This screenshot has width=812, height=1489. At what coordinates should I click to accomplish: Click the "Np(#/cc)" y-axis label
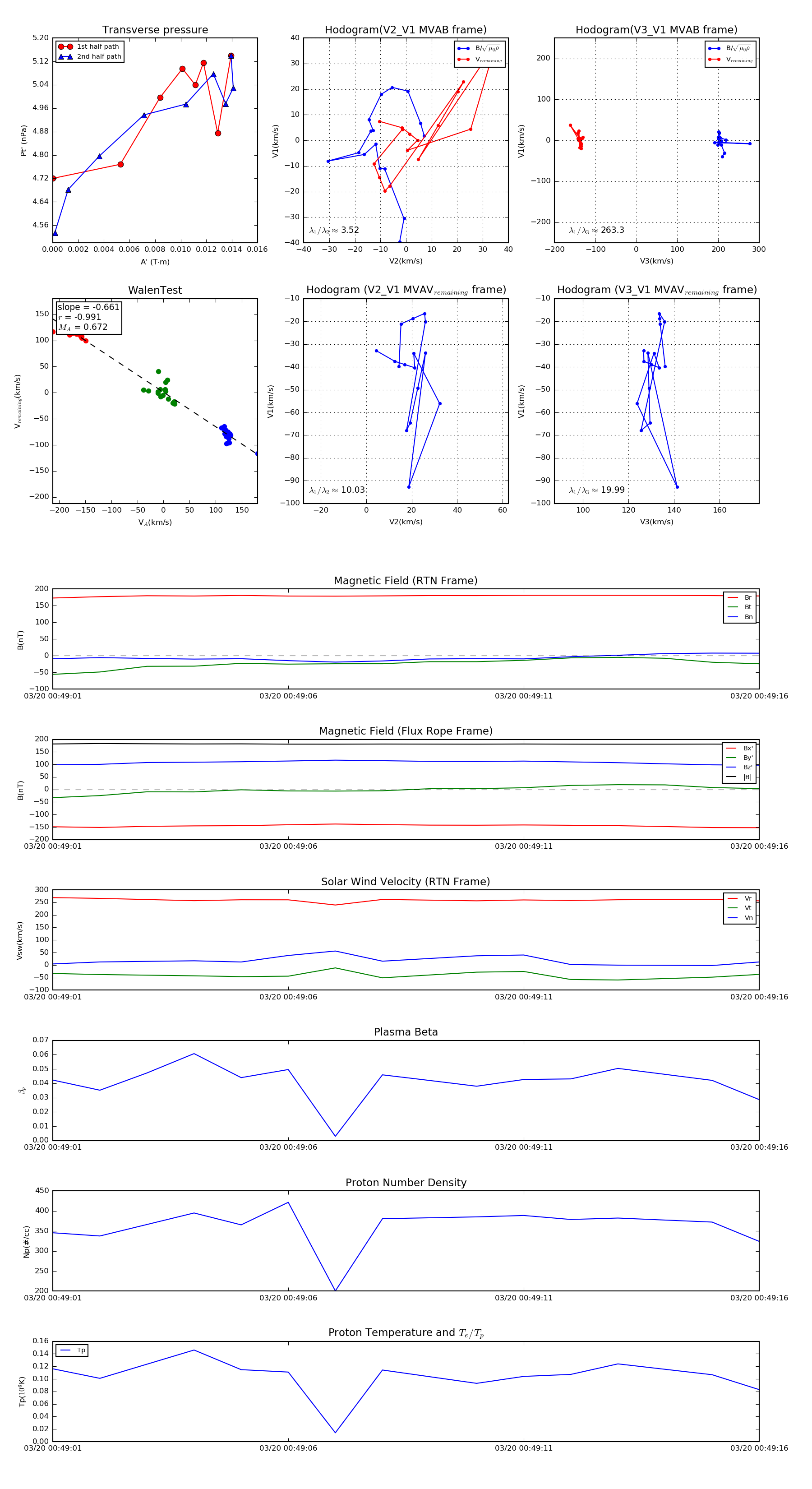tap(26, 1241)
